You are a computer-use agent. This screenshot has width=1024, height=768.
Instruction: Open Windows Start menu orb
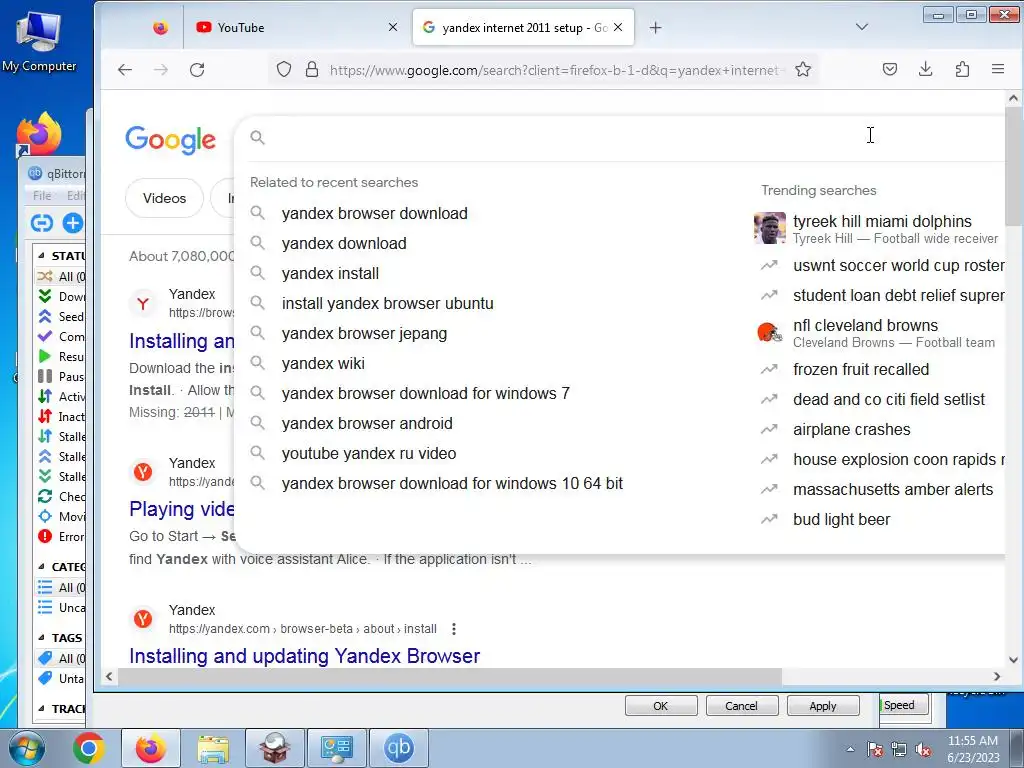click(25, 748)
